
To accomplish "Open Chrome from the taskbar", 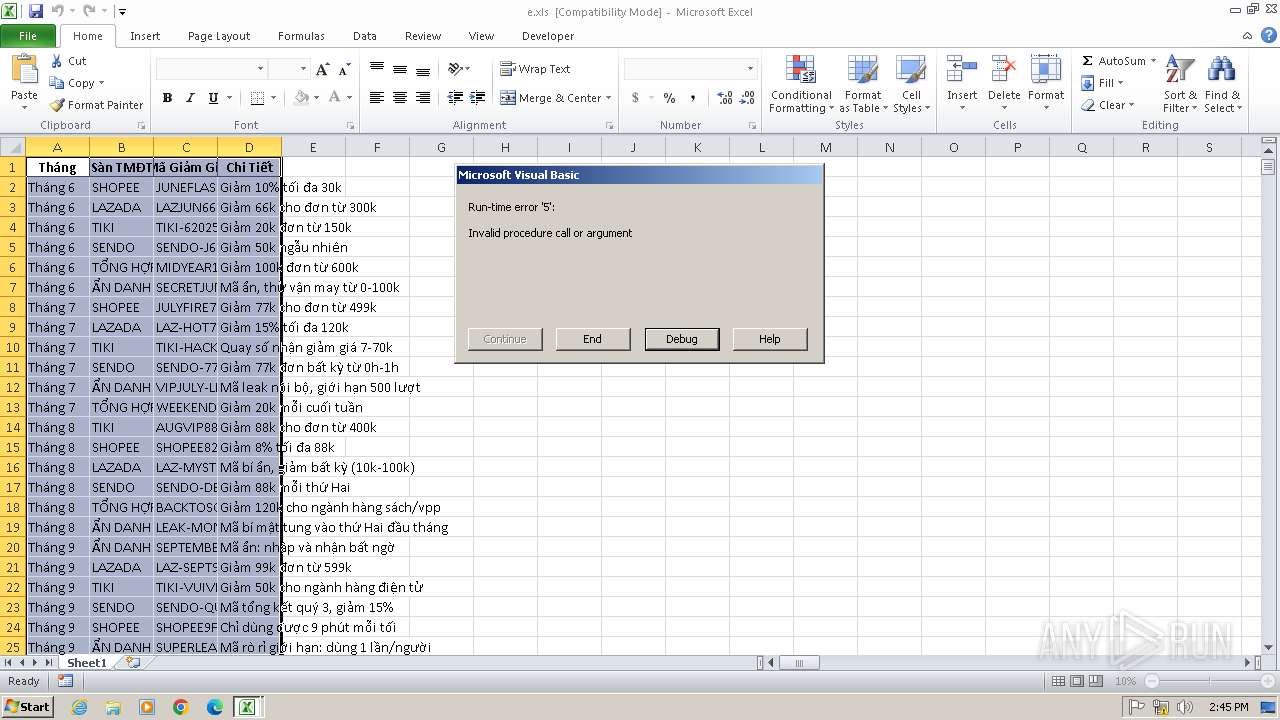I will coord(181,707).
